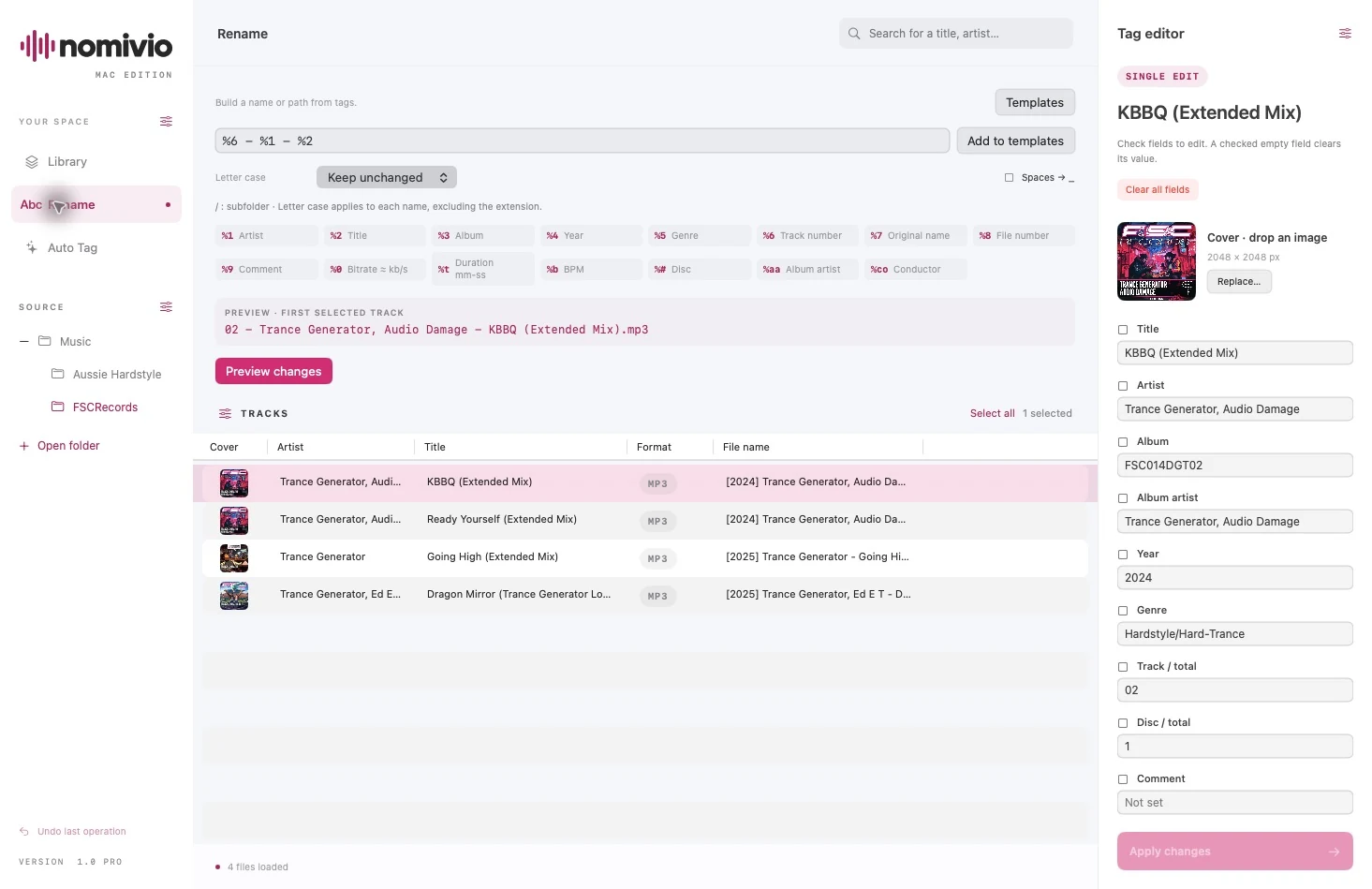
Task: Insert the %3 Album tag chip
Action: pyautogui.click(x=483, y=236)
